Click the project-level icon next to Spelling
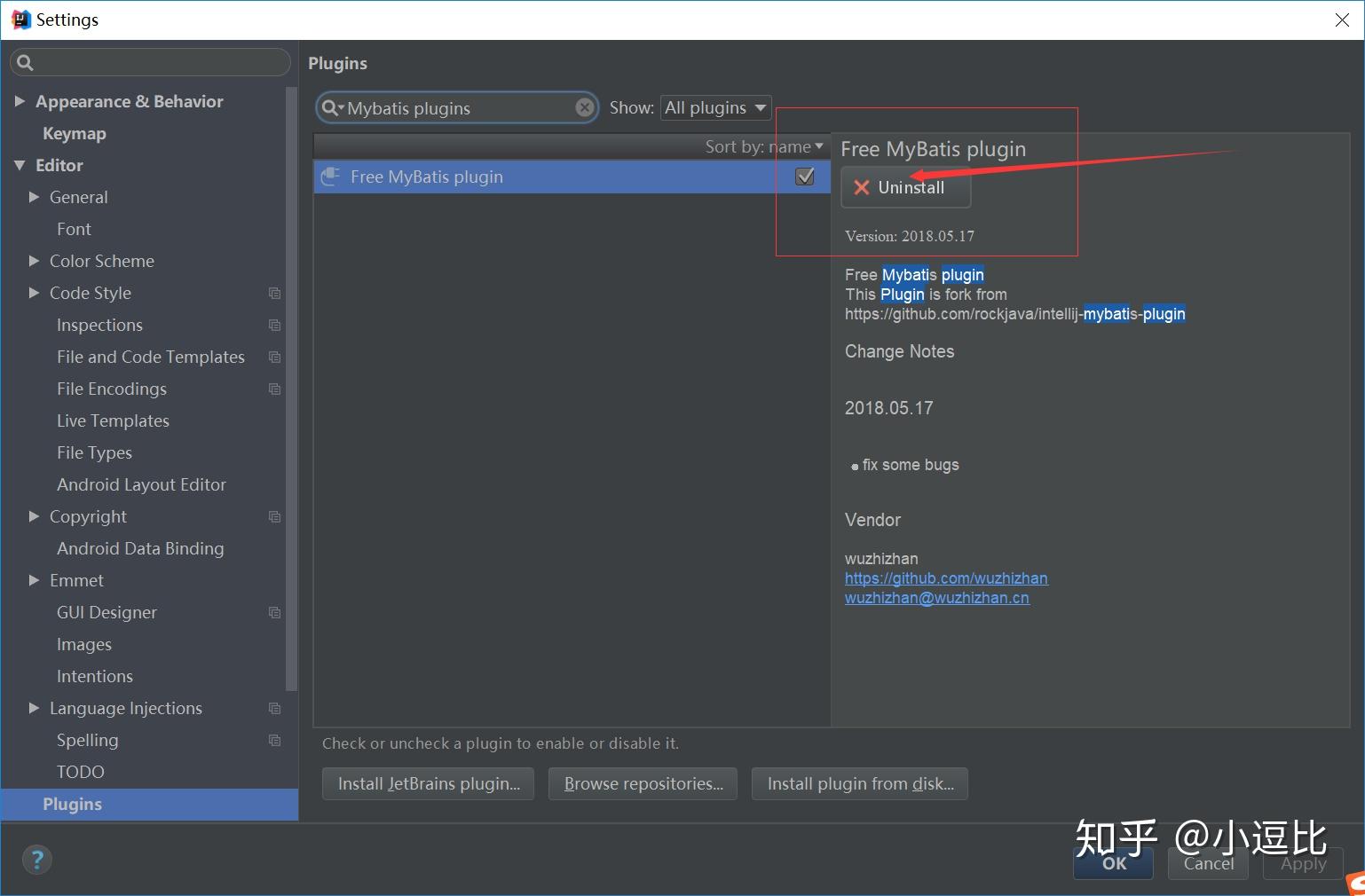Image resolution: width=1365 pixels, height=896 pixels. (275, 741)
